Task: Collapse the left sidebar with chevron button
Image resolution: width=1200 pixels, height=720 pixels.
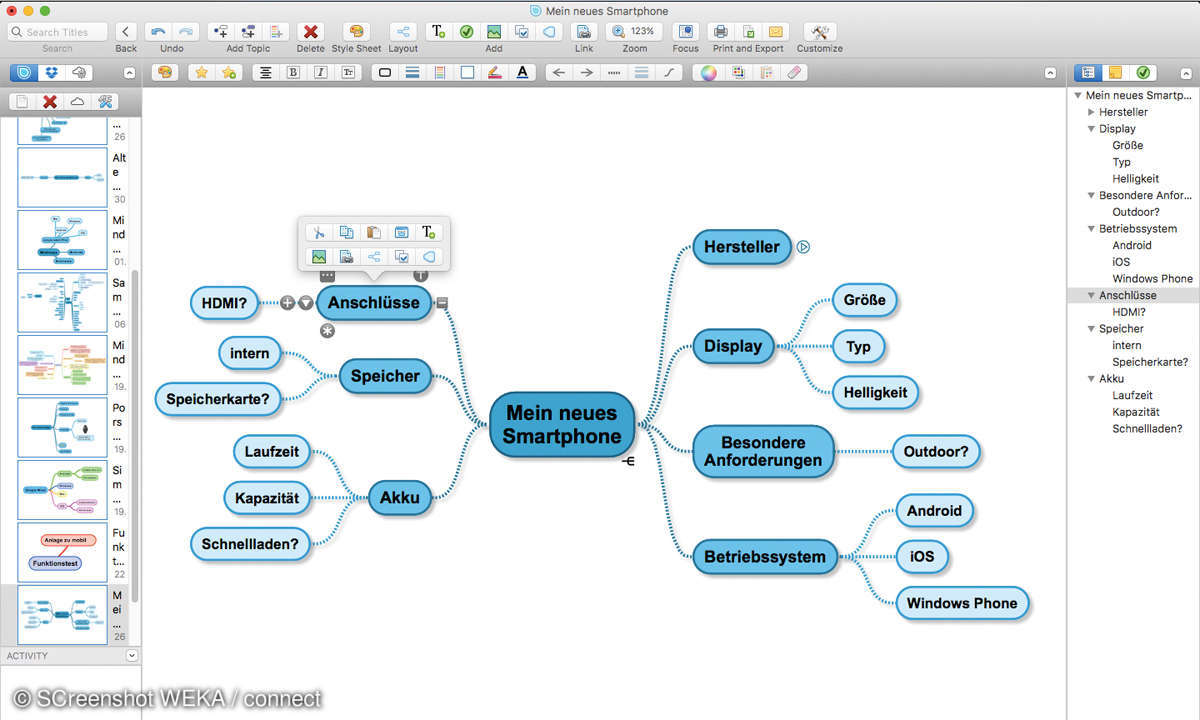Action: 130,72
